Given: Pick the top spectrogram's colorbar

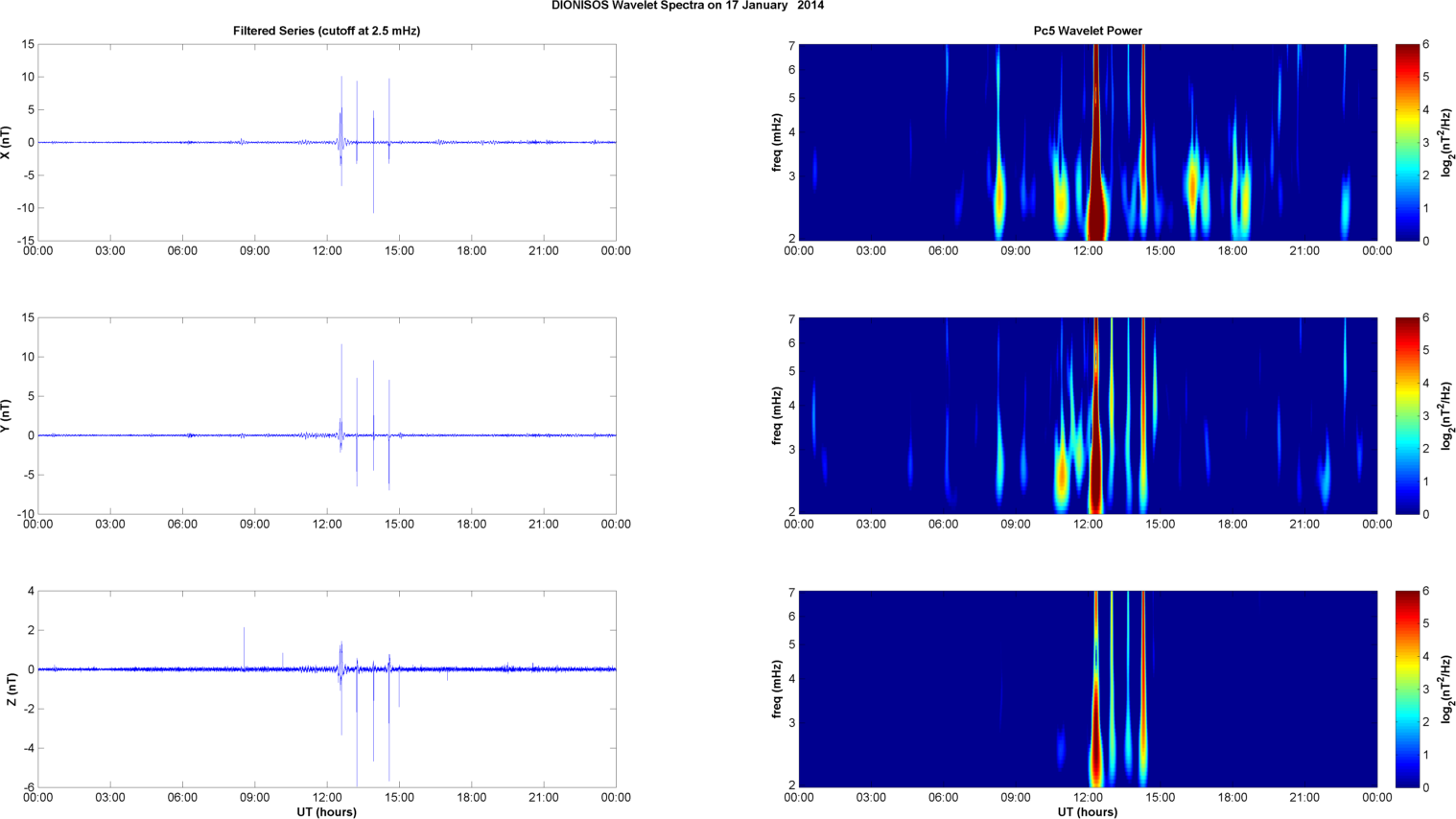Looking at the screenshot, I should point(1406,142).
